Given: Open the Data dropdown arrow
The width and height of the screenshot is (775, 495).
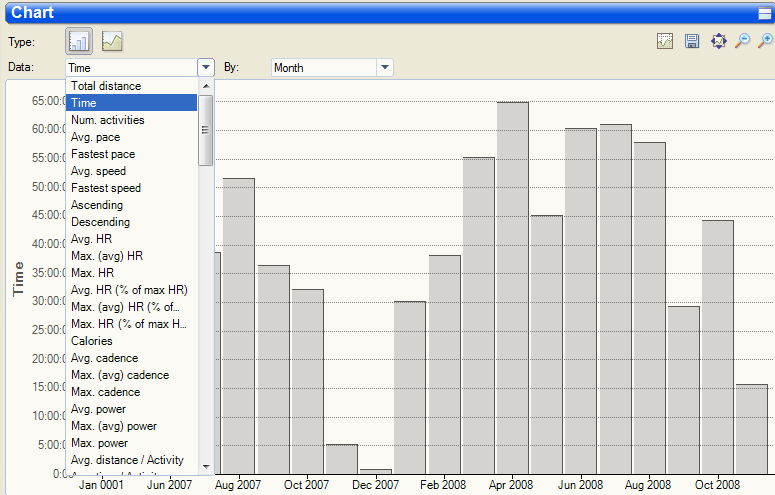Looking at the screenshot, I should coord(206,67).
